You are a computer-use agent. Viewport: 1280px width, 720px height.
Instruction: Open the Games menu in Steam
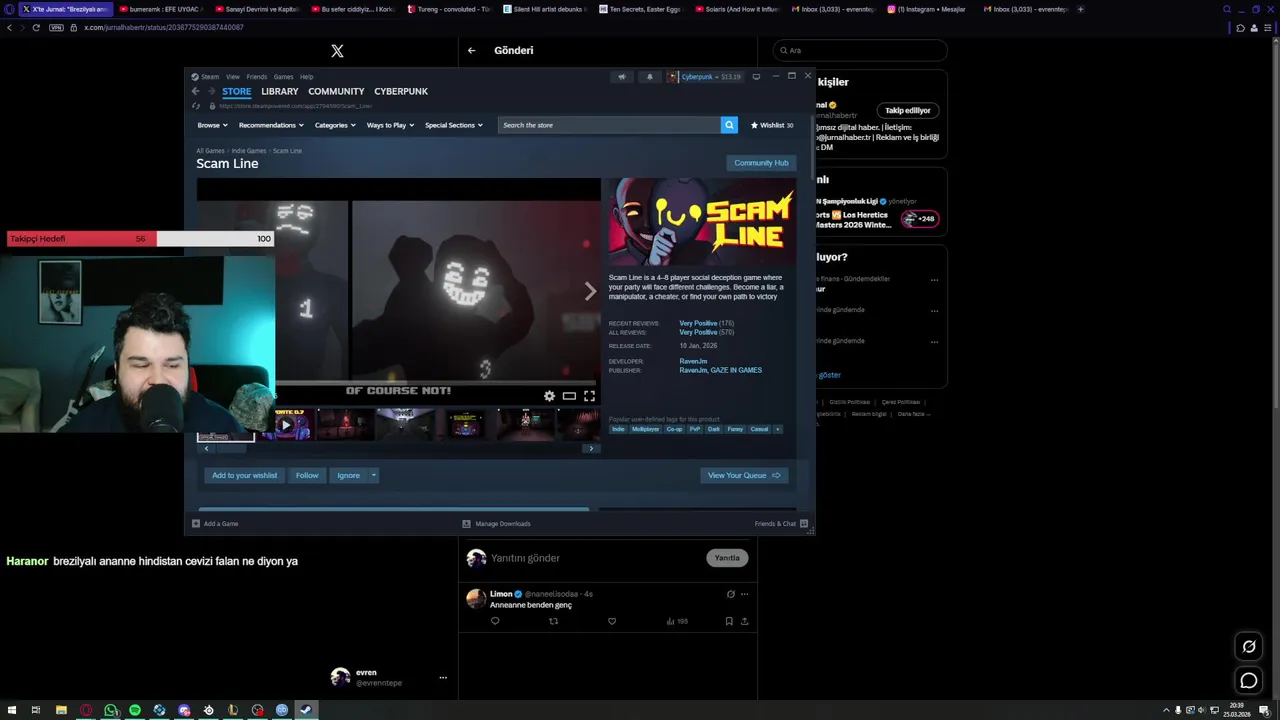coord(284,76)
